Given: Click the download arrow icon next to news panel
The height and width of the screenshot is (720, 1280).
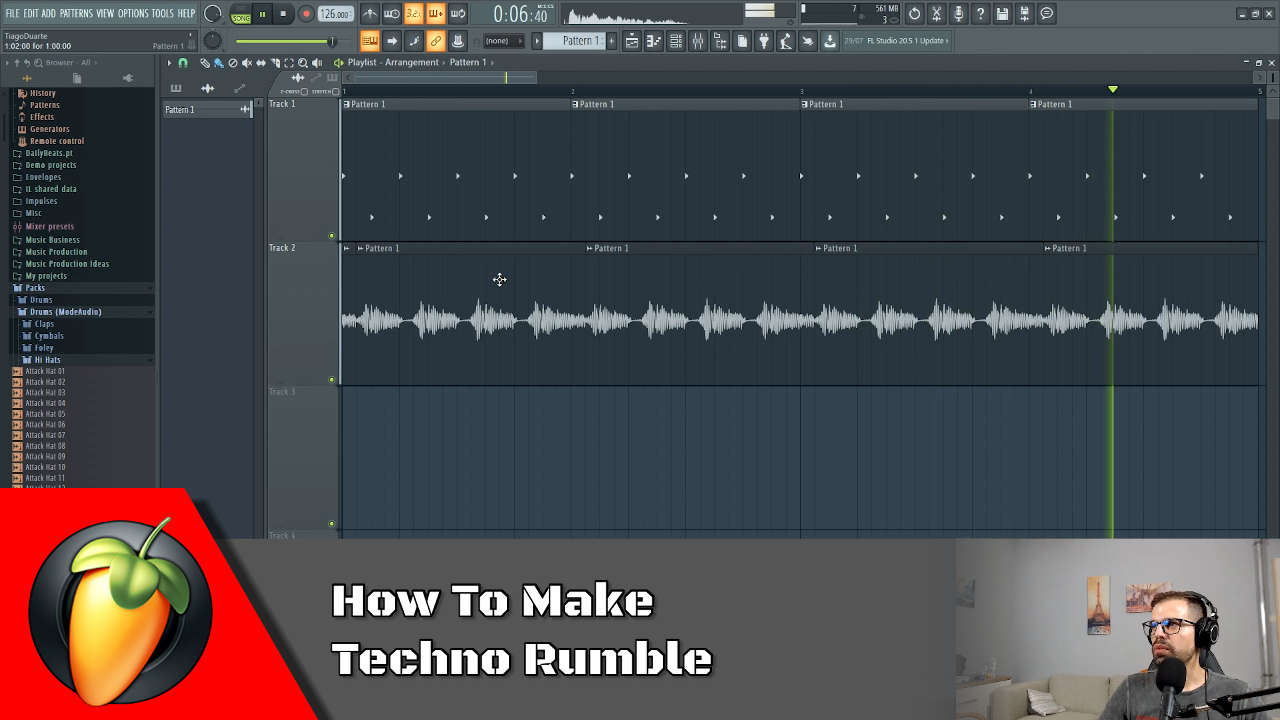Looking at the screenshot, I should tap(830, 41).
